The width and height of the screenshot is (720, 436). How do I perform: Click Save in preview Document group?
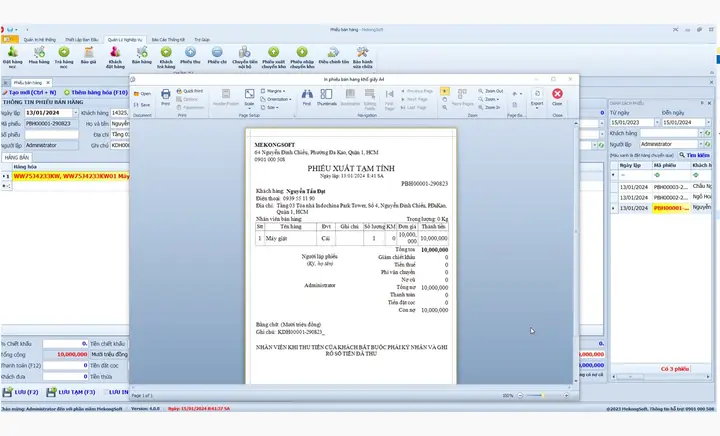coord(142,105)
